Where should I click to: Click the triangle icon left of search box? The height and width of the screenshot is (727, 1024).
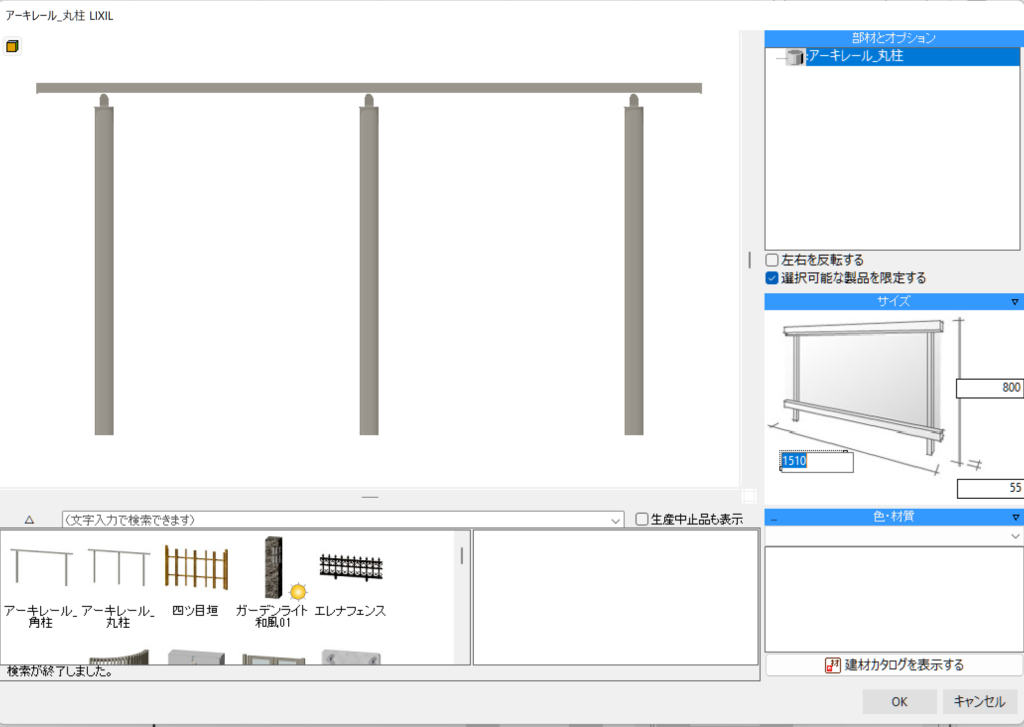(x=29, y=519)
